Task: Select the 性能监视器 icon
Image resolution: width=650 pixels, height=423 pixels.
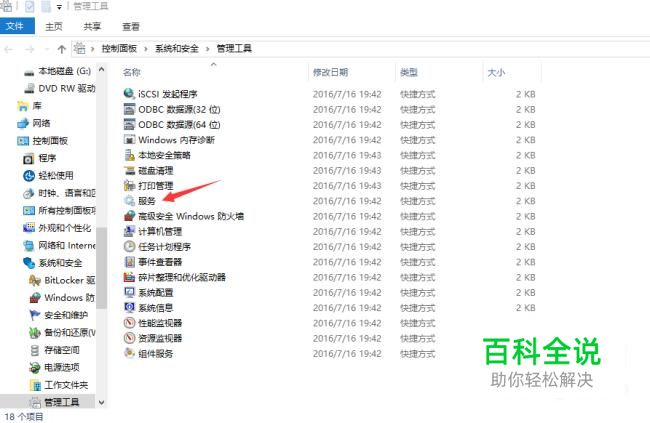Action: [129, 323]
